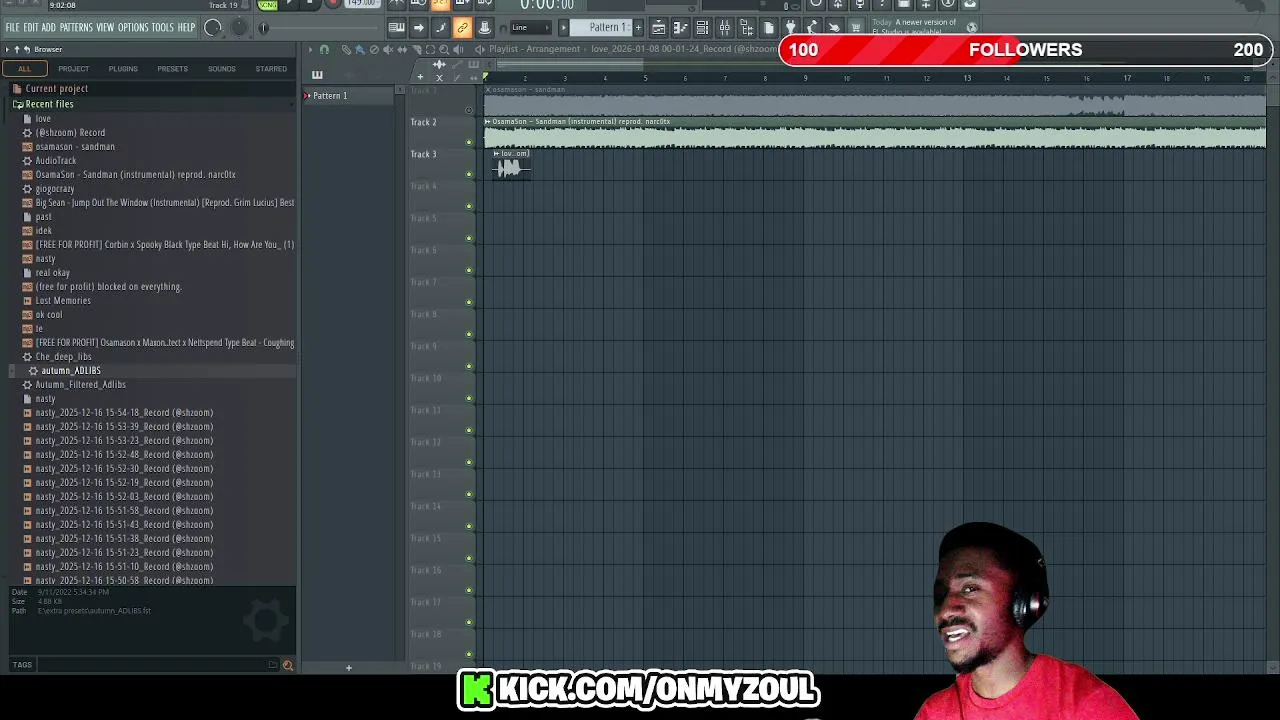The height and width of the screenshot is (720, 1280).
Task: Open the Playlist view icon
Action: [659, 28]
